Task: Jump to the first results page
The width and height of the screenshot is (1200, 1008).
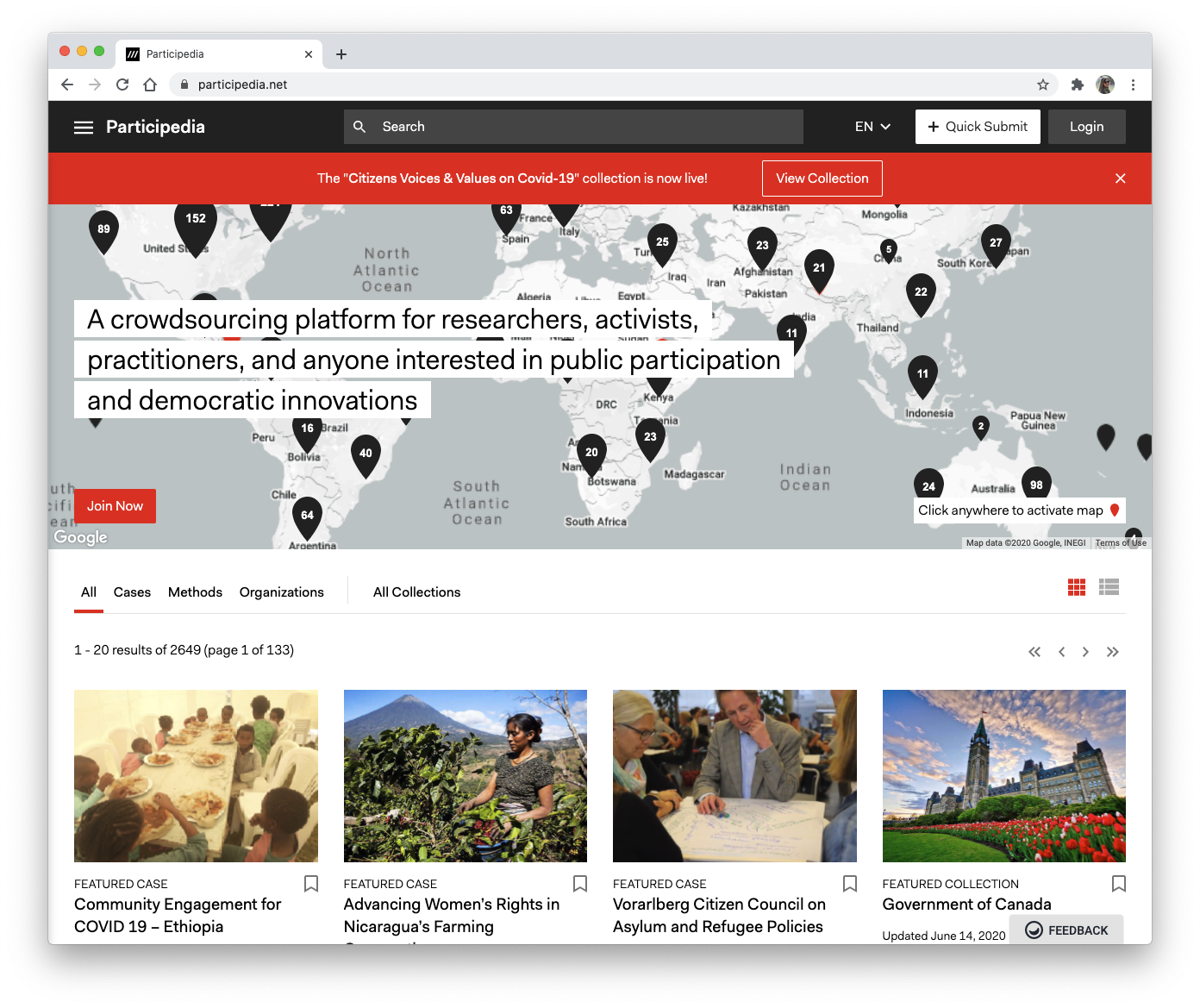Action: pos(1034,652)
